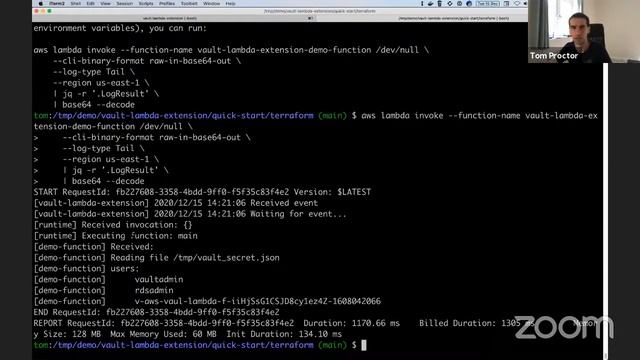Click the bottom shell prompt cursor
640x360 pixels.
(x=364, y=345)
